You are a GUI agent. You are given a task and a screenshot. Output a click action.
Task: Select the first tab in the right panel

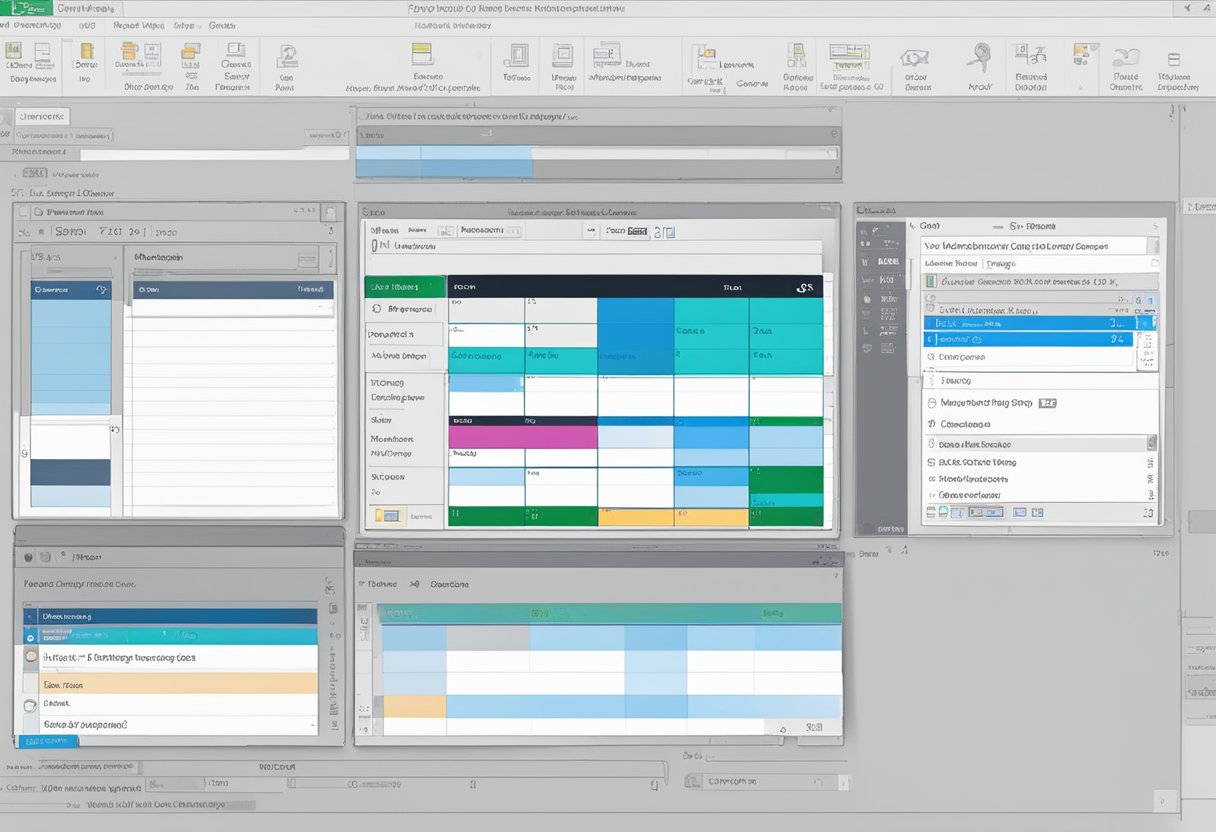tap(951, 263)
